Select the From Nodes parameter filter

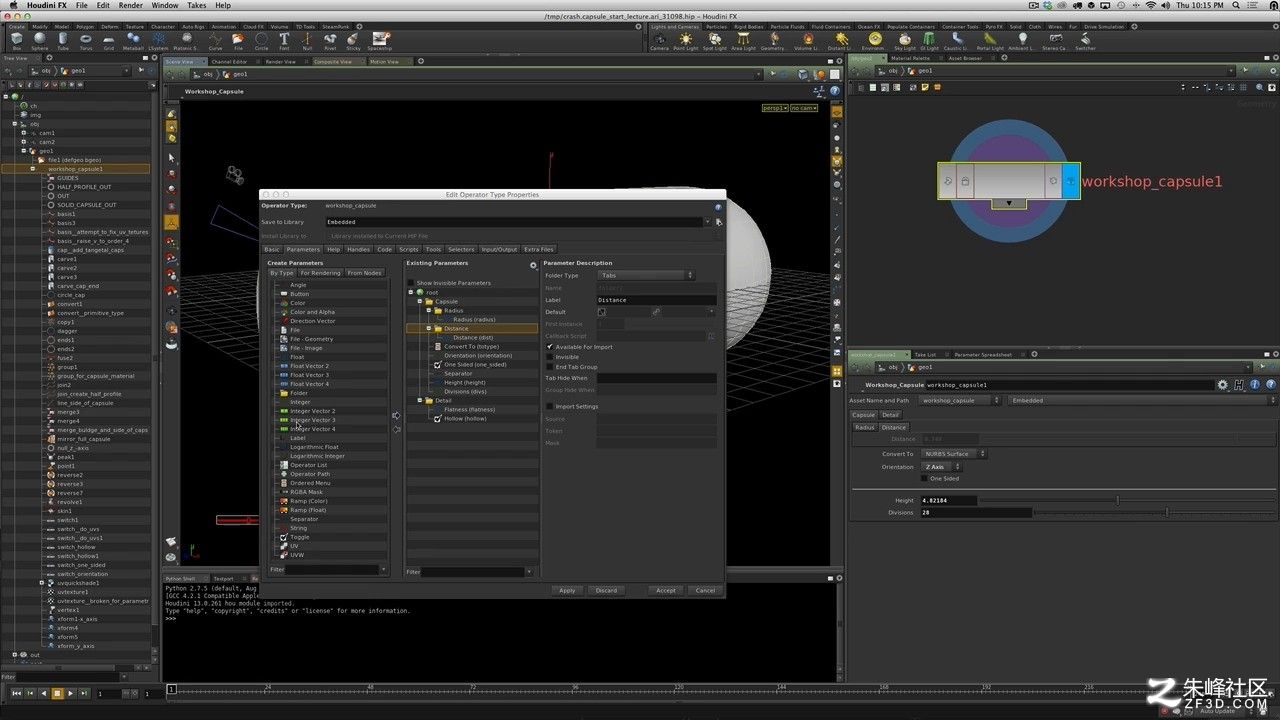364,273
